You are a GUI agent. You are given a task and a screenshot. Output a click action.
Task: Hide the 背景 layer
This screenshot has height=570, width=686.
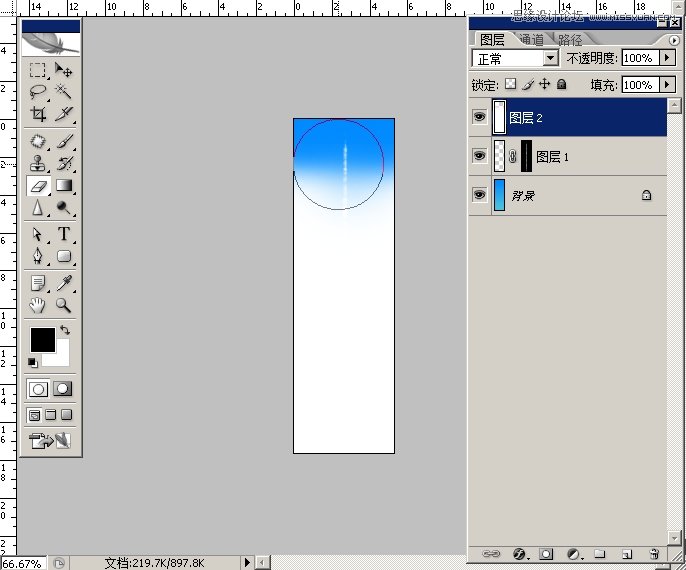click(x=479, y=195)
